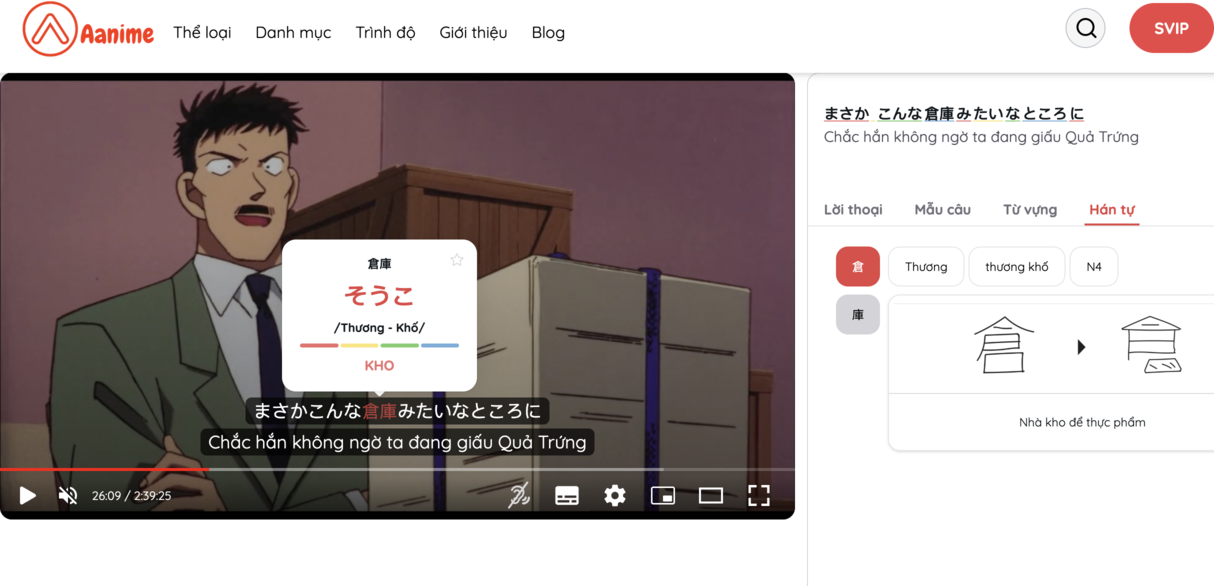Switch to theater mode view
This screenshot has height=586, width=1214.
(711, 496)
